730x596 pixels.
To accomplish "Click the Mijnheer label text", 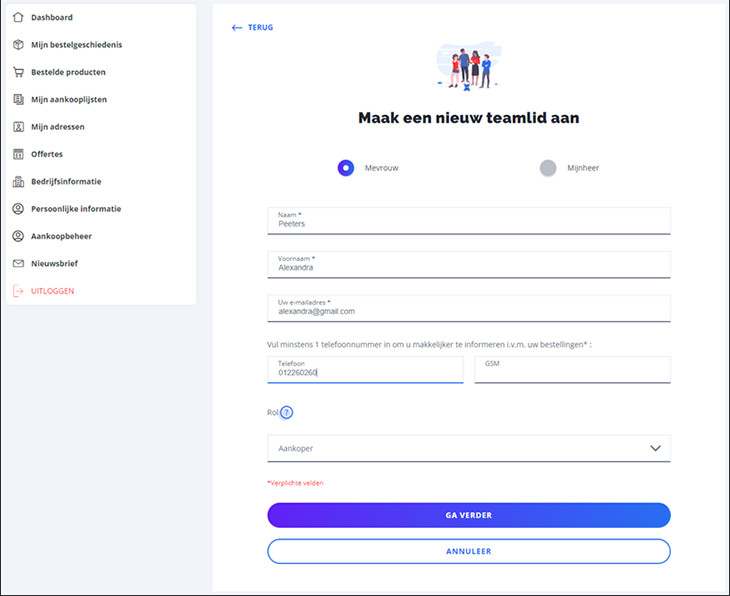I will (583, 168).
